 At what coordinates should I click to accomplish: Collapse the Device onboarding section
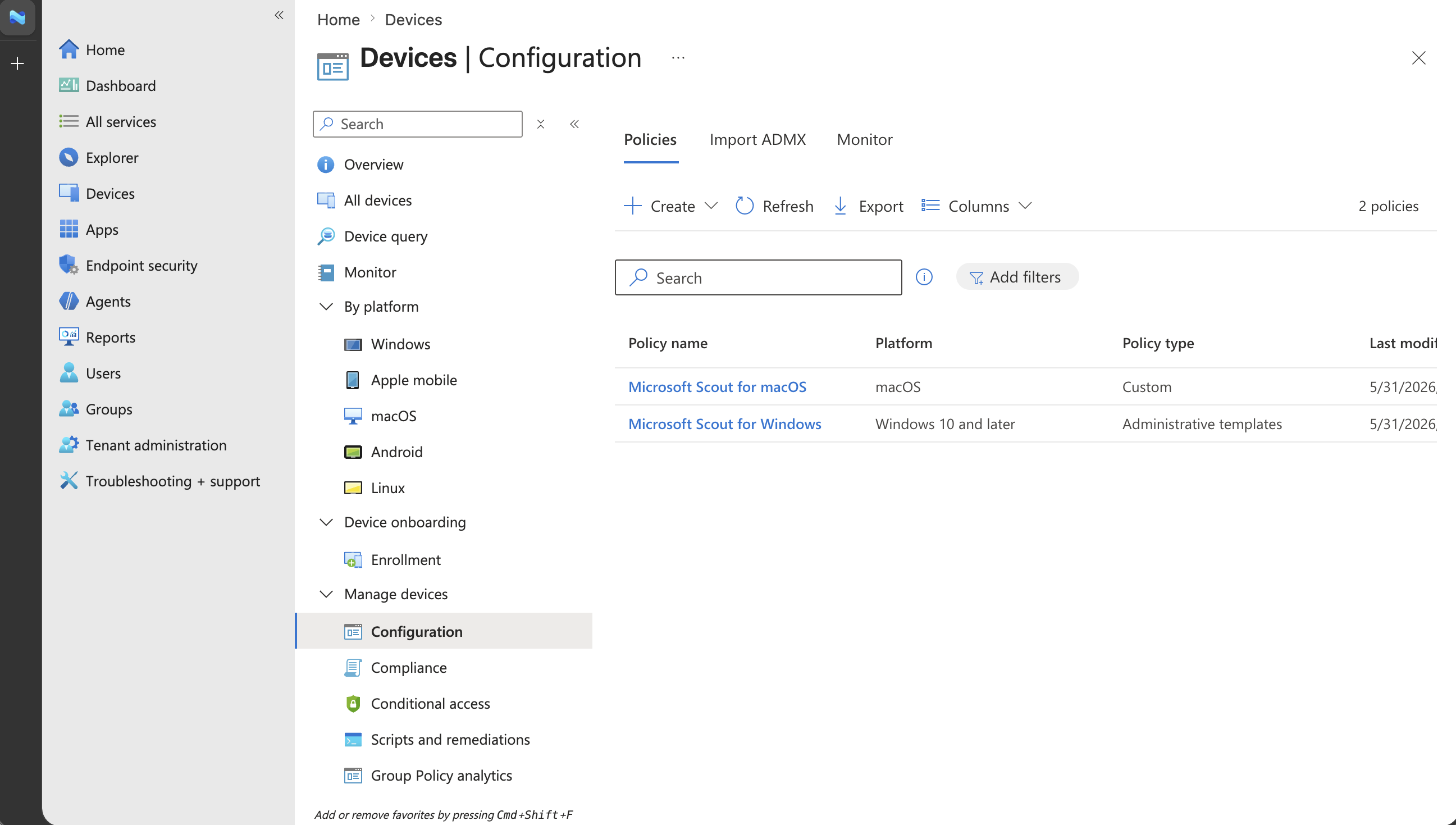click(x=326, y=522)
